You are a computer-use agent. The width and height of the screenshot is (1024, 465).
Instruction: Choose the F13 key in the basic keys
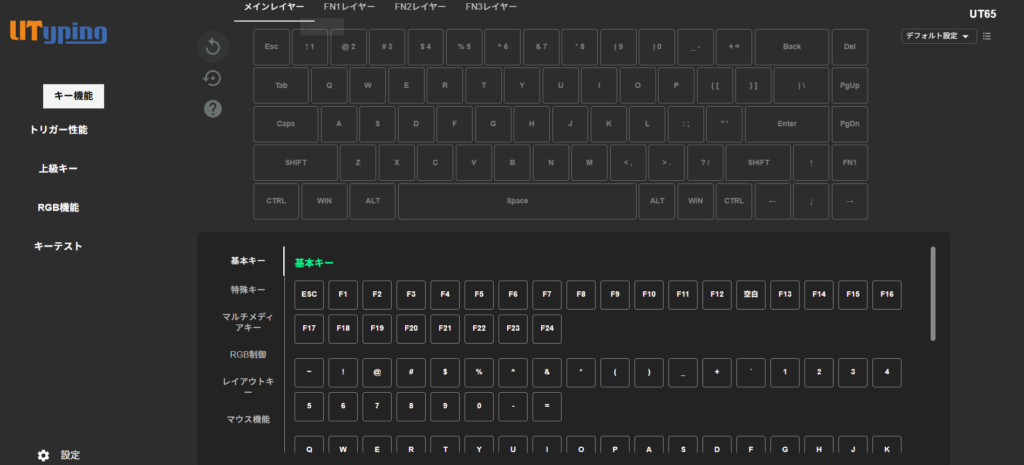[783, 294]
